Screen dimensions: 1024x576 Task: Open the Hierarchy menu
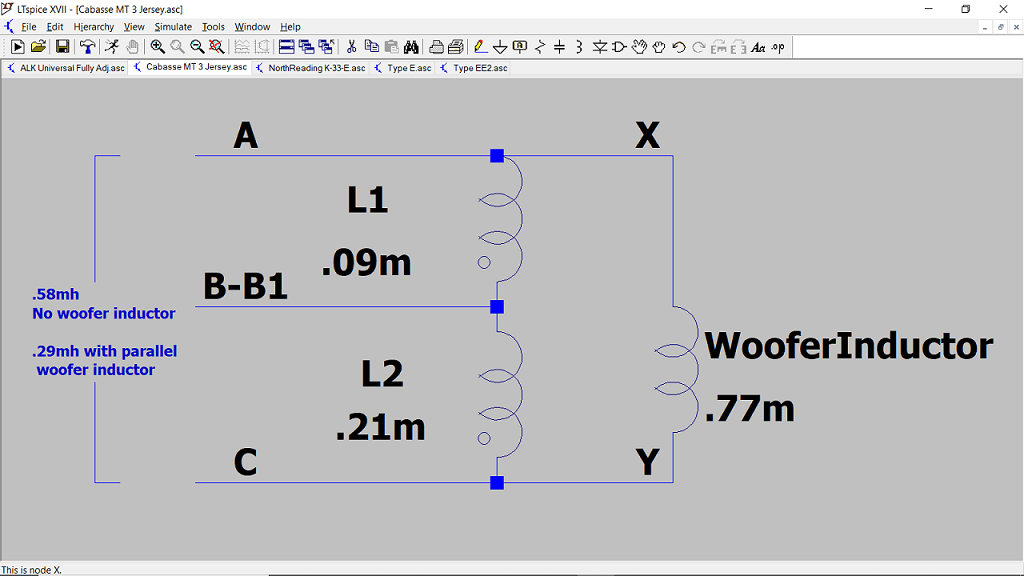click(x=93, y=27)
